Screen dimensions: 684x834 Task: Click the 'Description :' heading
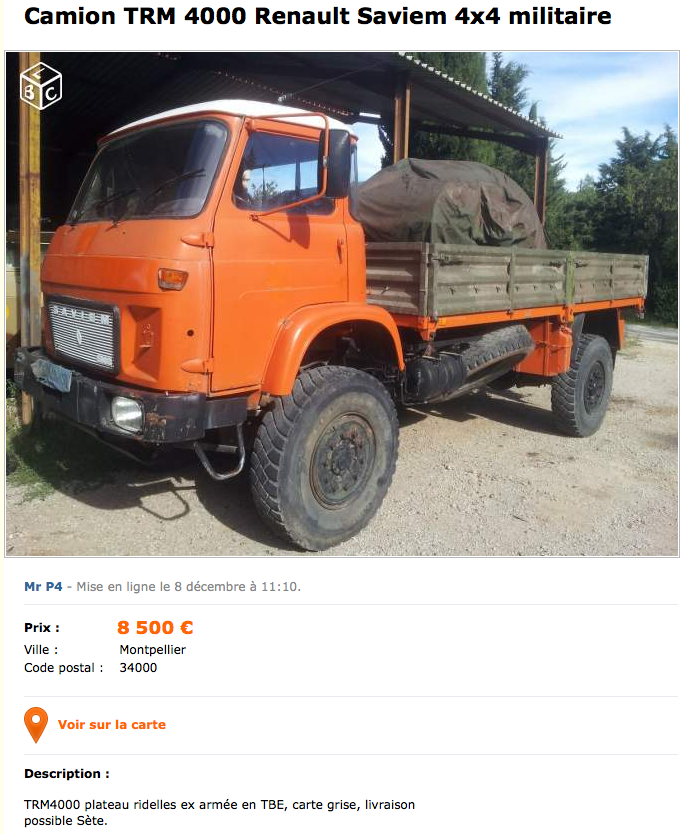[x=67, y=774]
